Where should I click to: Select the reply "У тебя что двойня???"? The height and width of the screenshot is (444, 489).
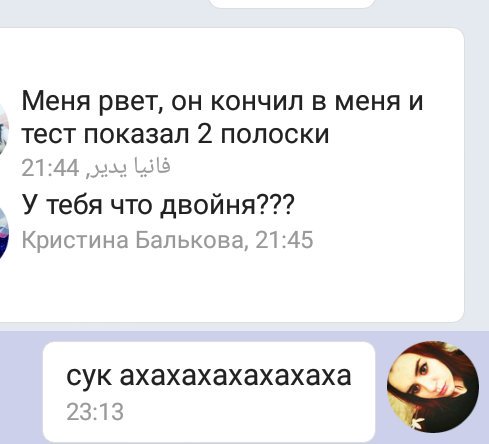pos(158,205)
